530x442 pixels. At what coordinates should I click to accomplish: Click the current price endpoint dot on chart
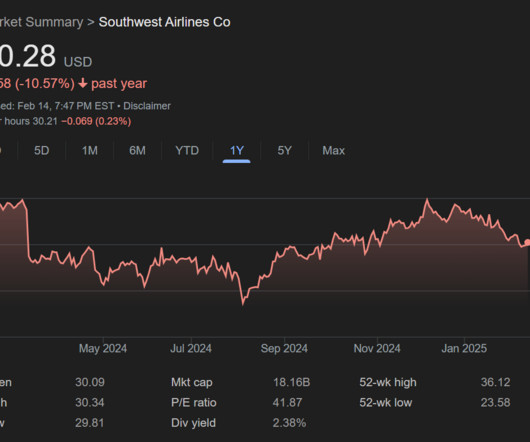(x=527, y=242)
